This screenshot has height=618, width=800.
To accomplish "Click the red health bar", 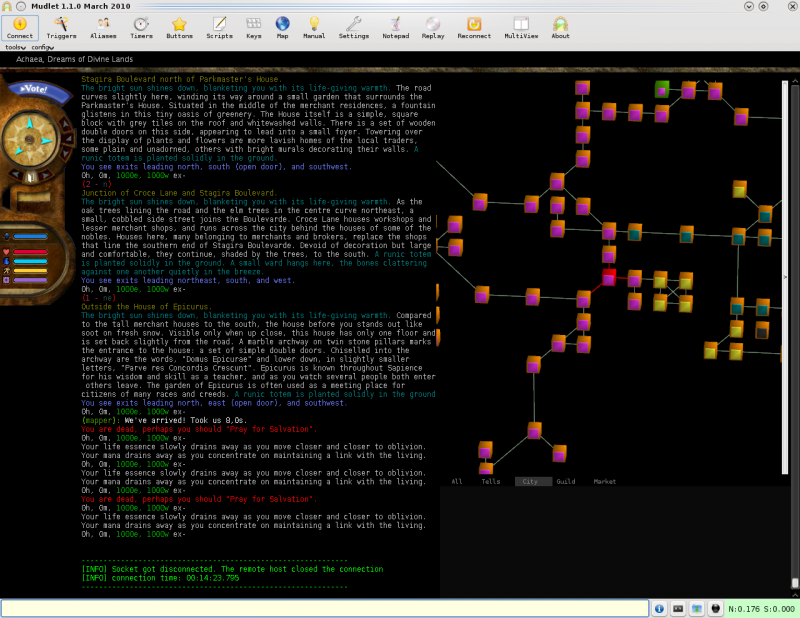I will tap(30, 252).
